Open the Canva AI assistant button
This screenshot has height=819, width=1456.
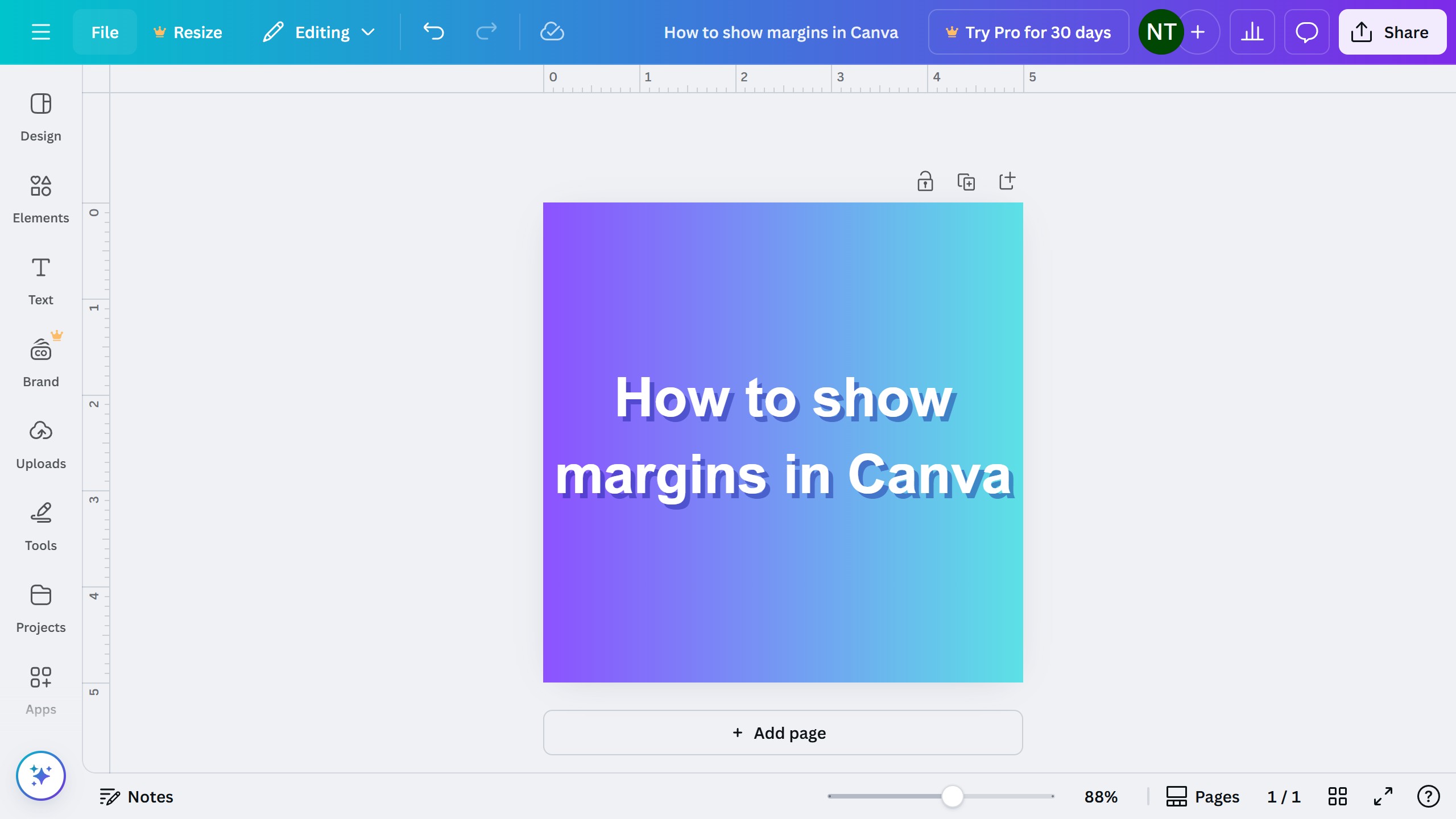(x=40, y=775)
